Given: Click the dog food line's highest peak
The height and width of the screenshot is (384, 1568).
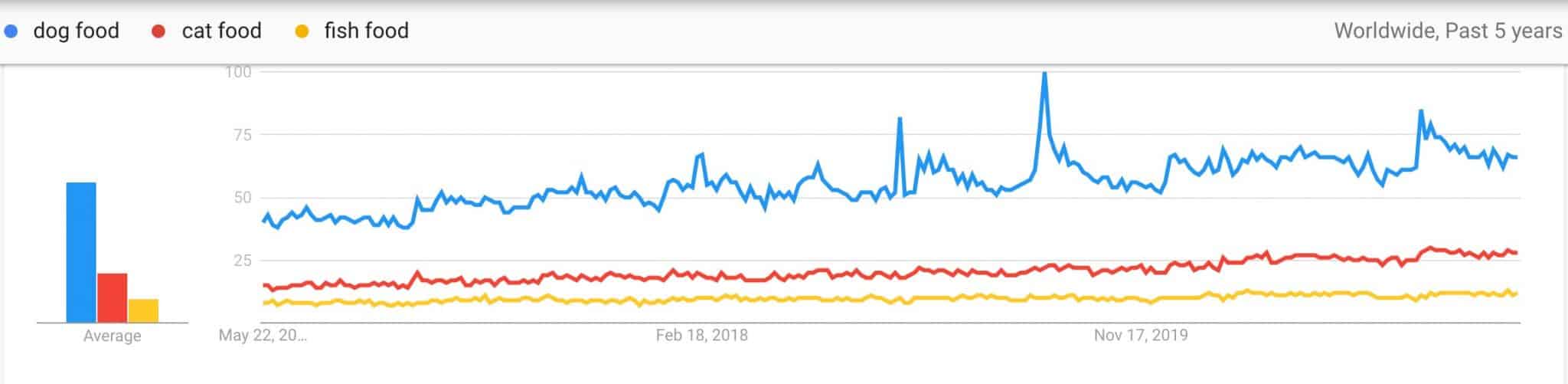Looking at the screenshot, I should tap(1044, 74).
